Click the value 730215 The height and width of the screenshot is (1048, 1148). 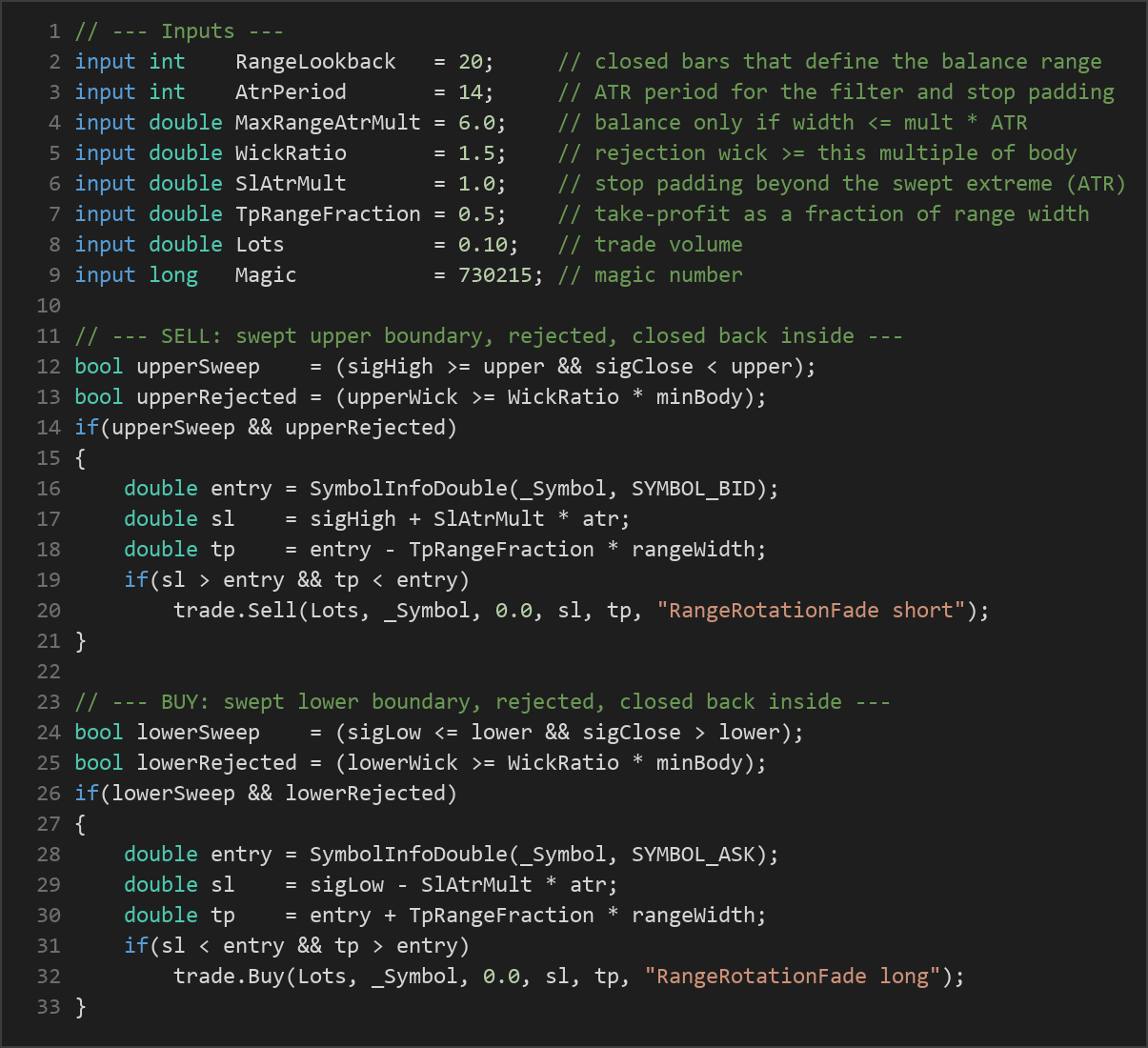pyautogui.click(x=495, y=275)
